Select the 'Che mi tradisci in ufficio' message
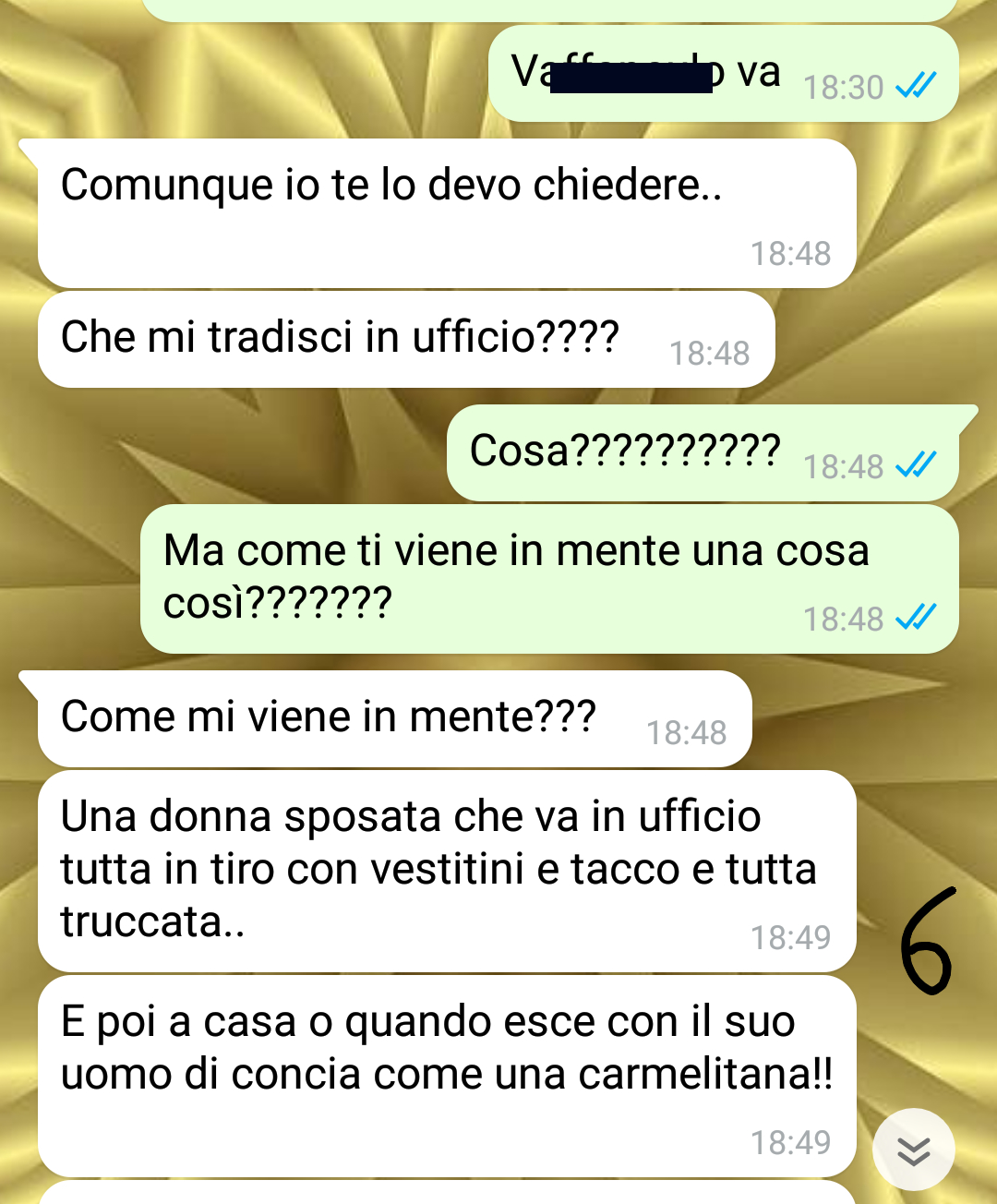Screen dimensions: 997x1204 [406, 339]
